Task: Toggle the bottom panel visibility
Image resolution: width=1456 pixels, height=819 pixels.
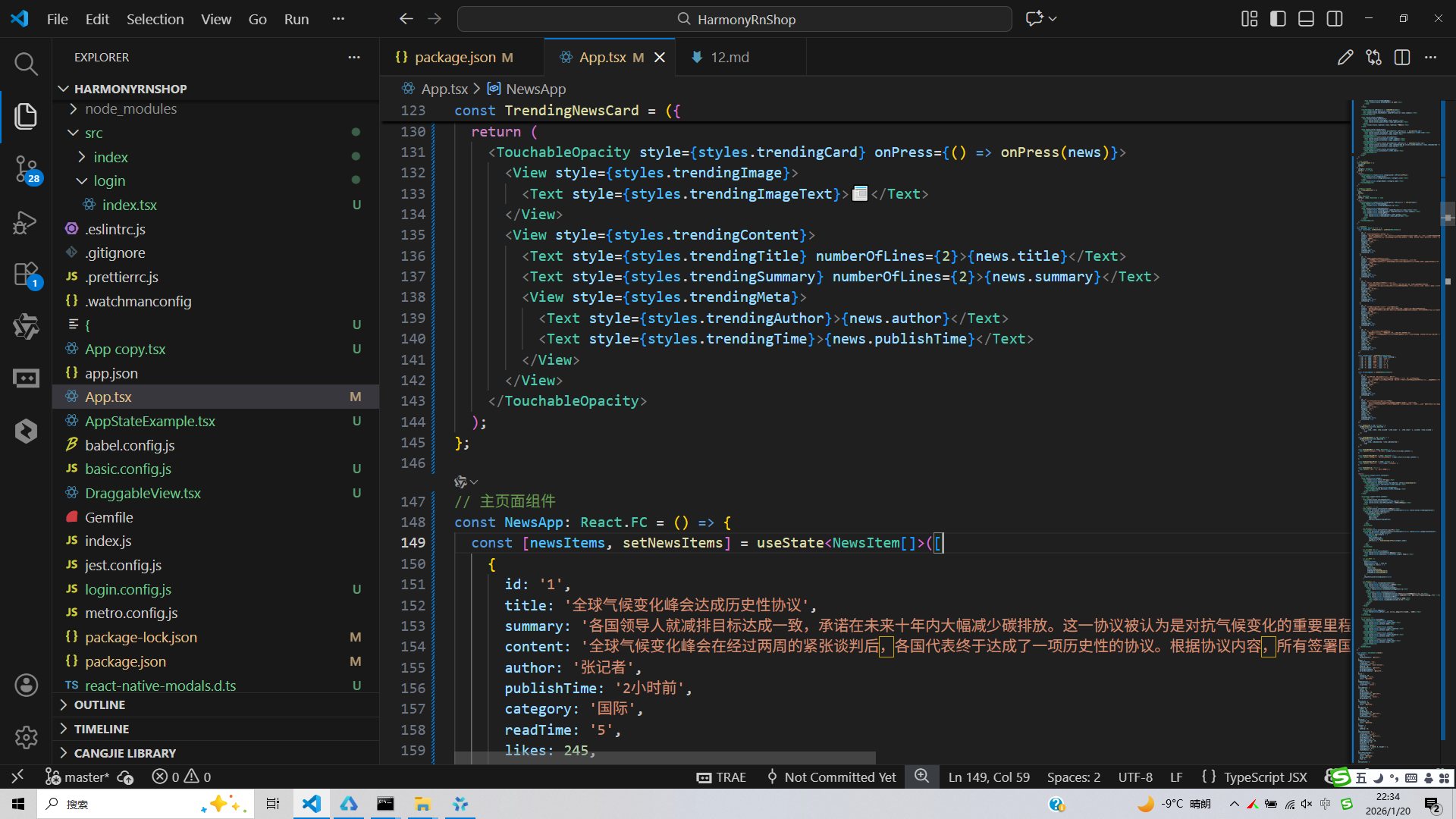Action: pos(1306,19)
